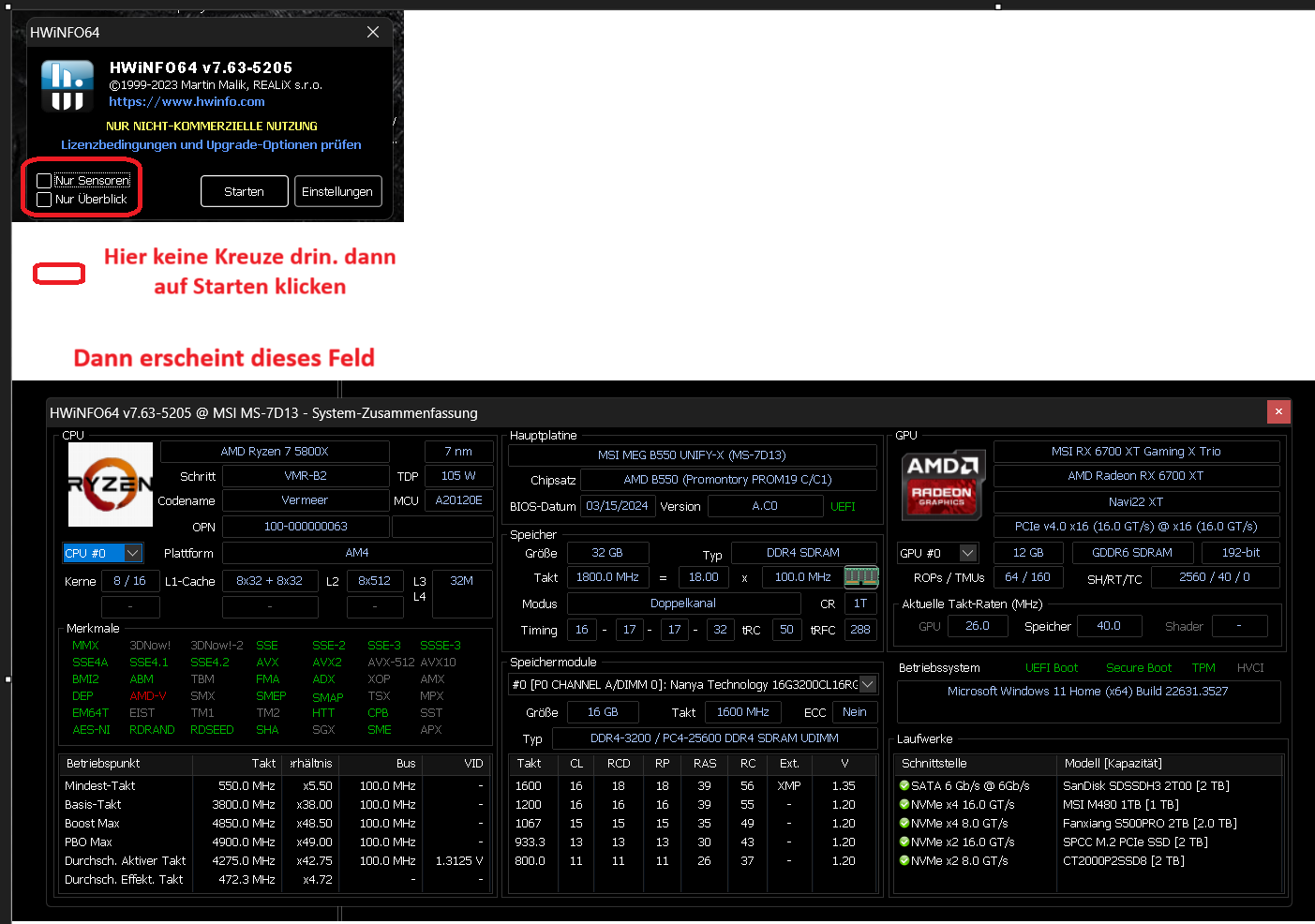Click the 1.3125 V VID value
Viewport: 1315px width, 924px height.
(x=458, y=860)
